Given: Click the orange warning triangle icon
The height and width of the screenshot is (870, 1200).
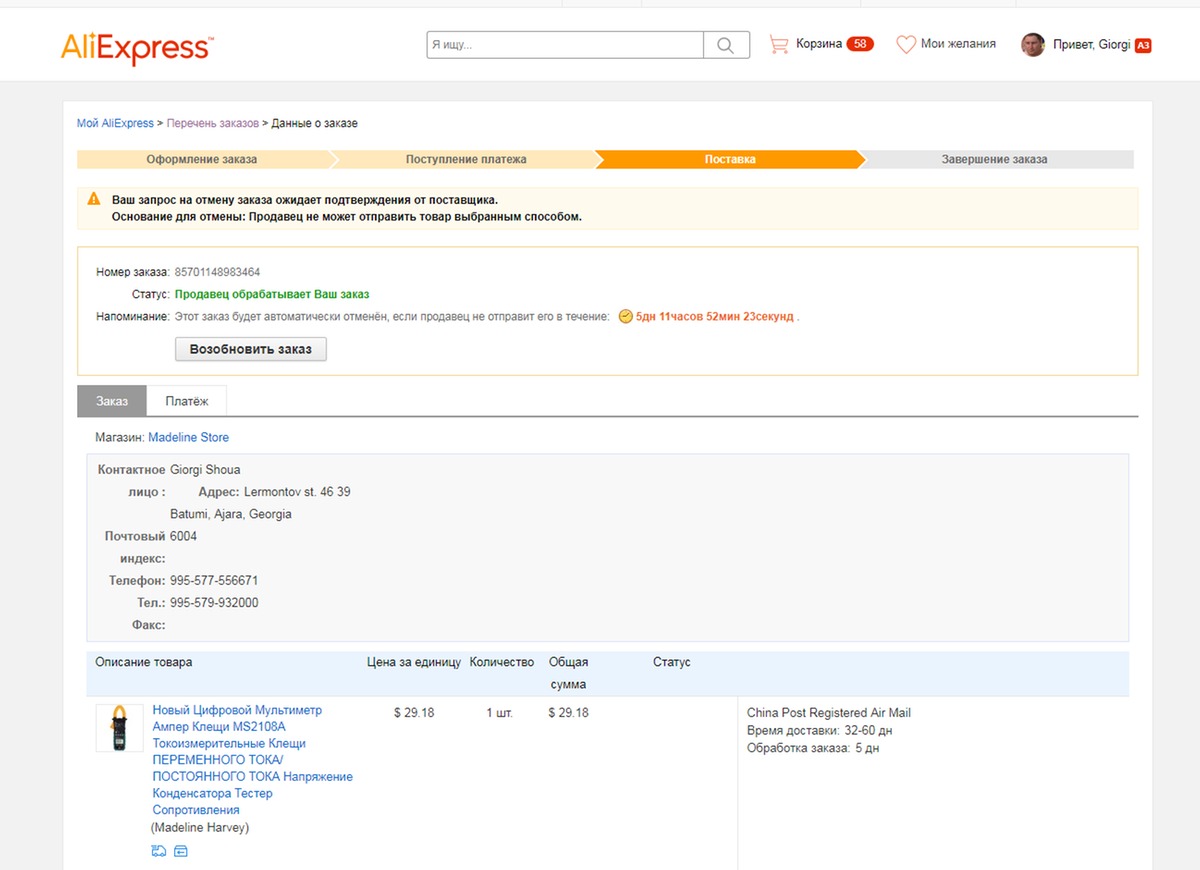Looking at the screenshot, I should (x=94, y=199).
